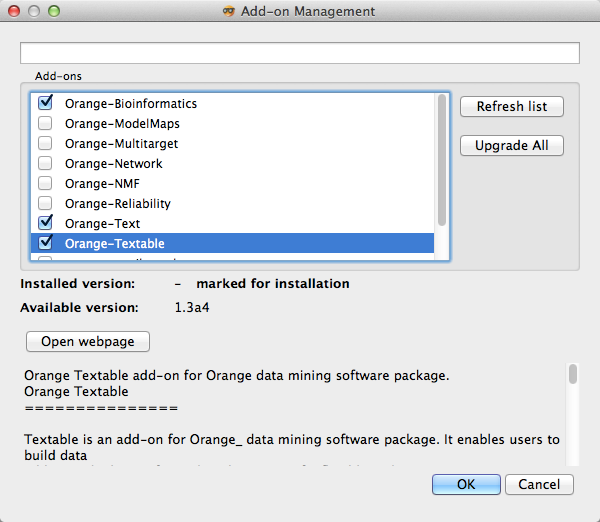Confirm with the OK button
This screenshot has width=600, height=522.
(466, 484)
